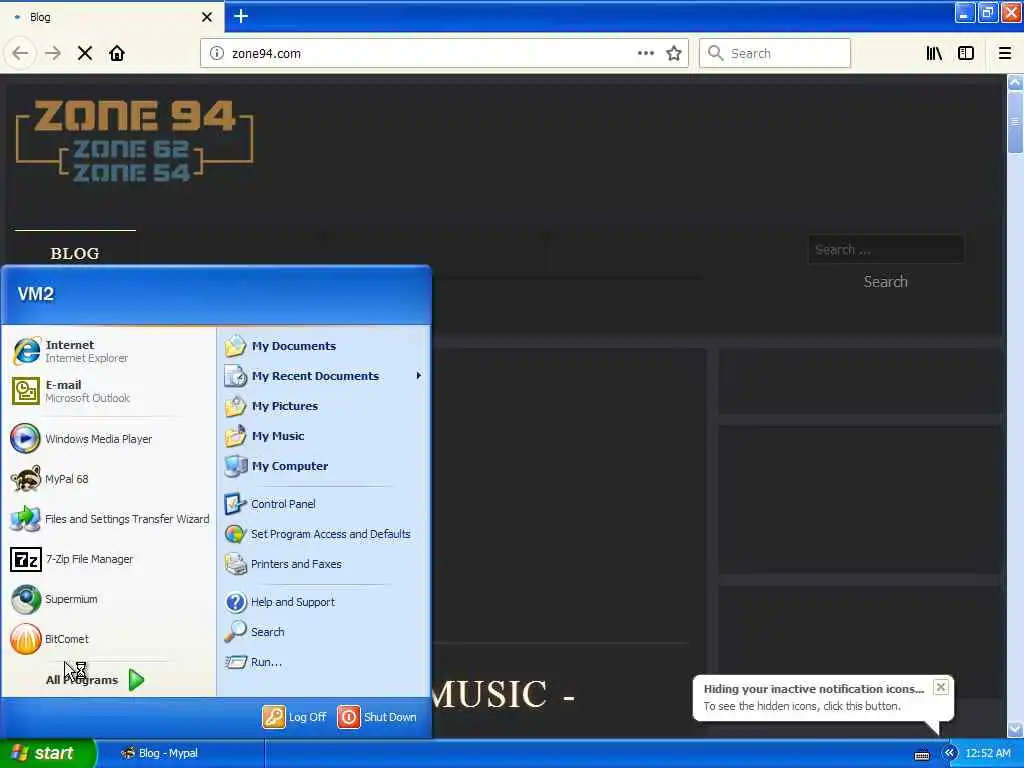View site information icon in address bar
The width and height of the screenshot is (1024, 768).
pyautogui.click(x=217, y=54)
